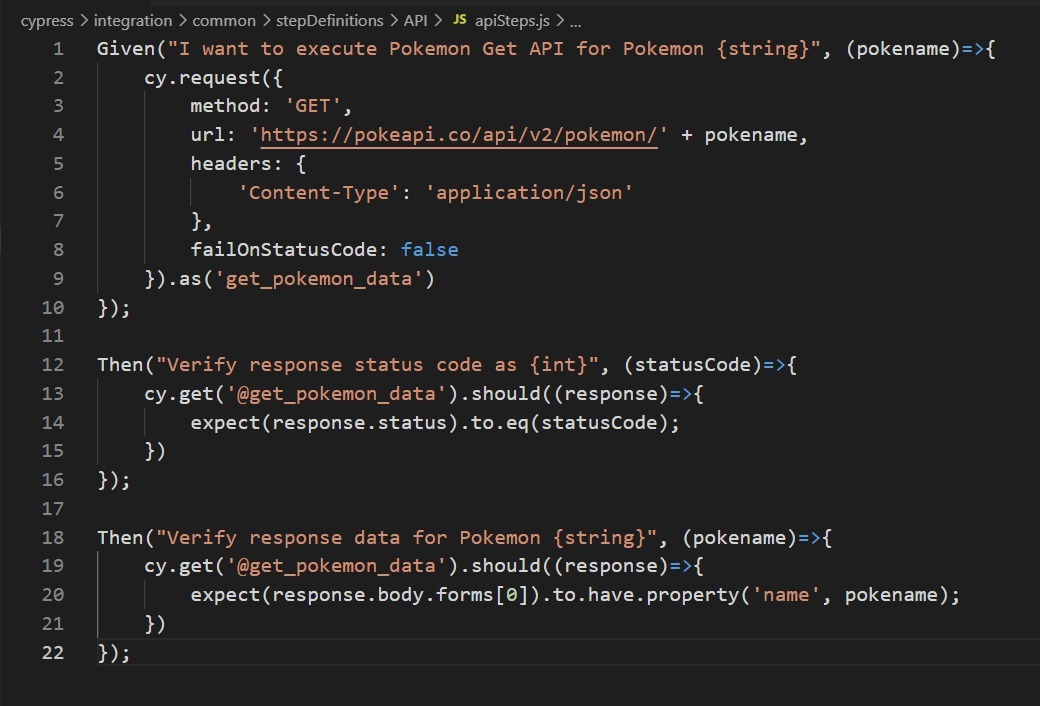Click line number 12 in the gutter
The image size is (1040, 706).
point(53,364)
